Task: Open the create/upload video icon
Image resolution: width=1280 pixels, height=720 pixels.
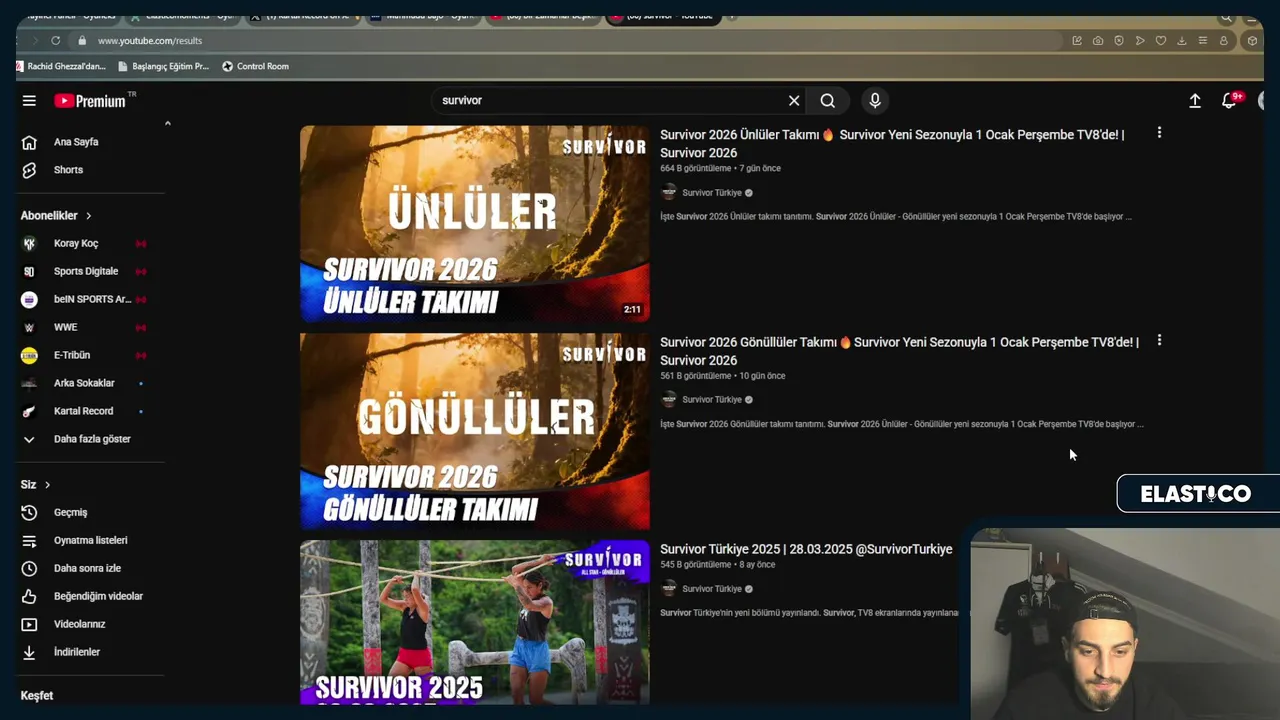Action: [1195, 101]
